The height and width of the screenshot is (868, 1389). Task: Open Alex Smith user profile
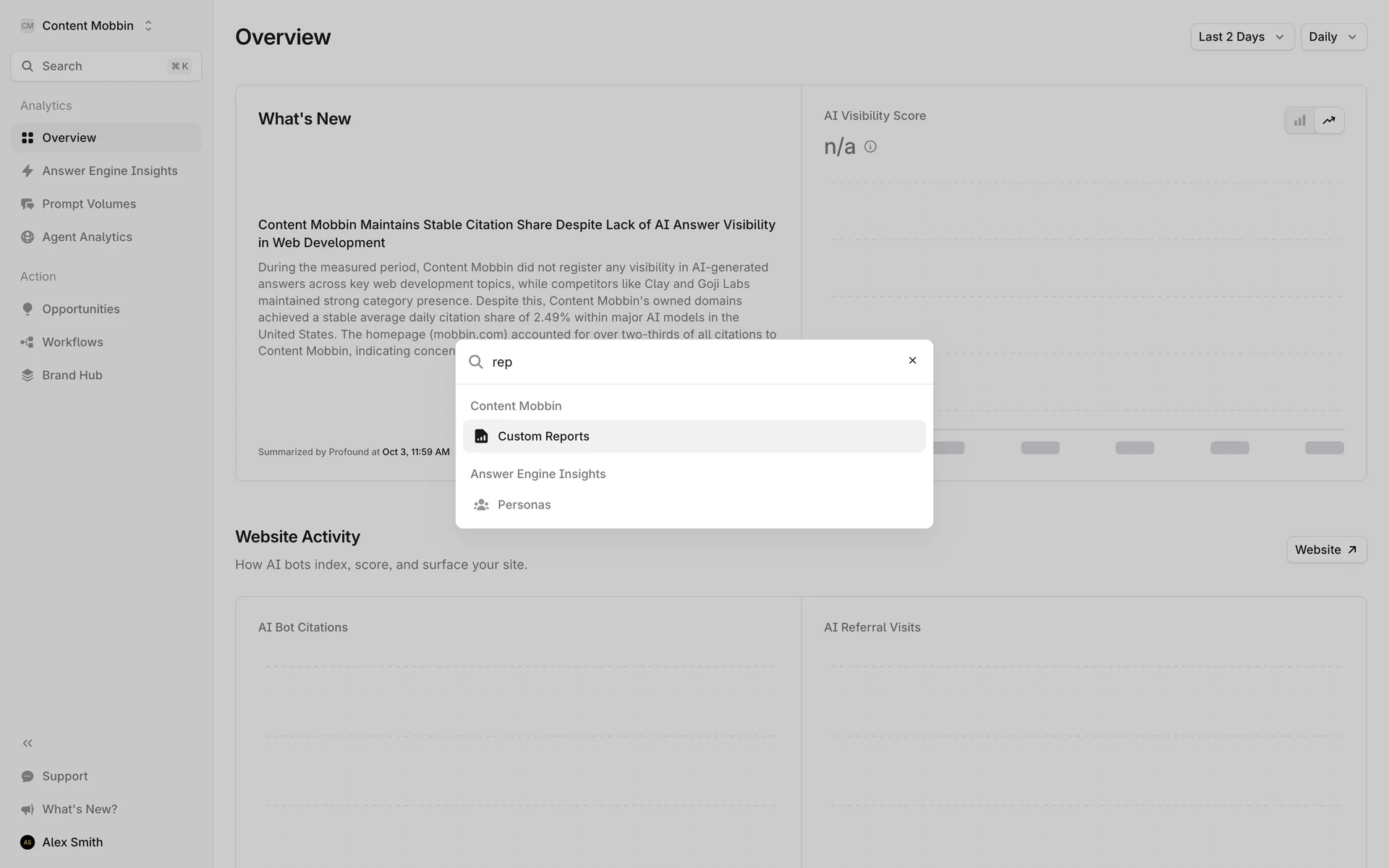(72, 842)
